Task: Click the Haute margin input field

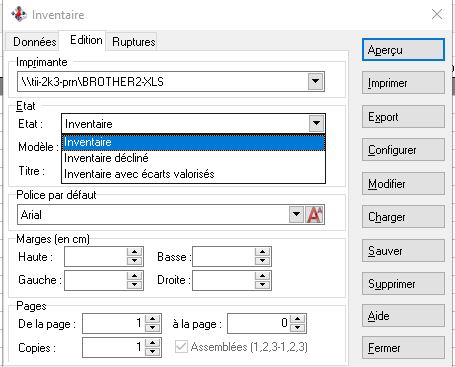Action: pyautogui.click(x=96, y=257)
